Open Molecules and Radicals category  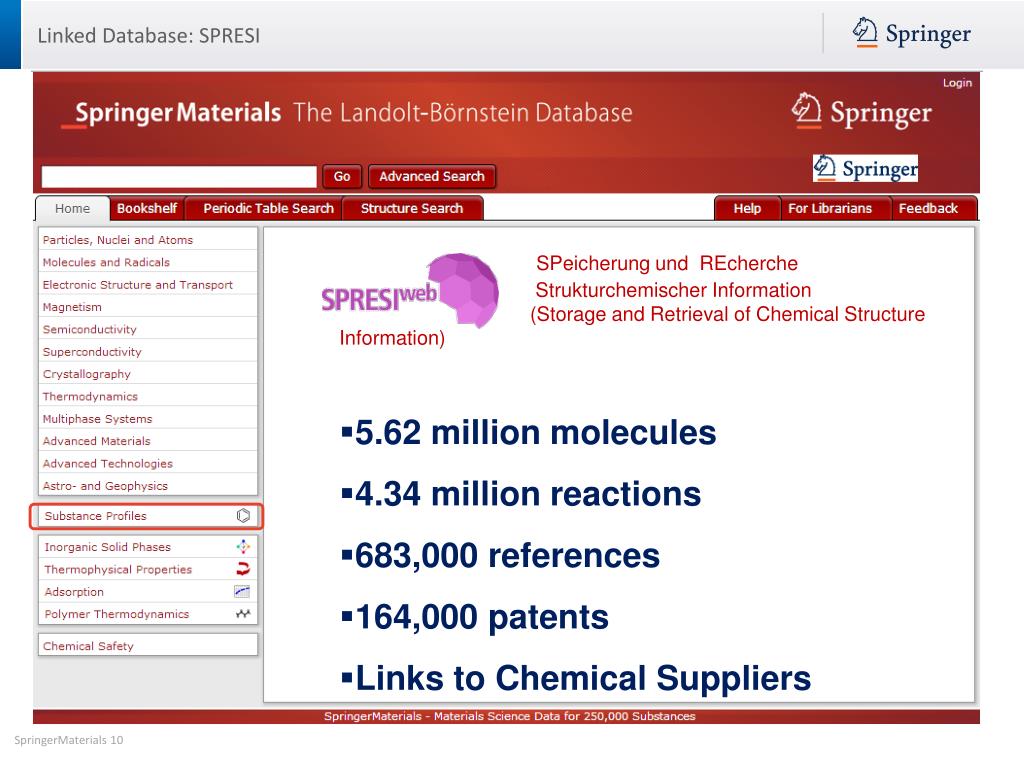click(x=148, y=262)
